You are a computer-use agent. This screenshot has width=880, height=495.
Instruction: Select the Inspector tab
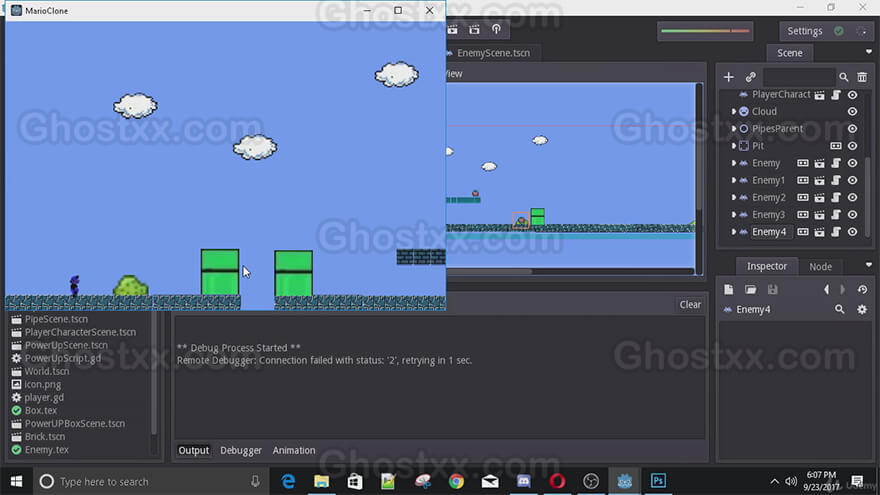(x=767, y=266)
